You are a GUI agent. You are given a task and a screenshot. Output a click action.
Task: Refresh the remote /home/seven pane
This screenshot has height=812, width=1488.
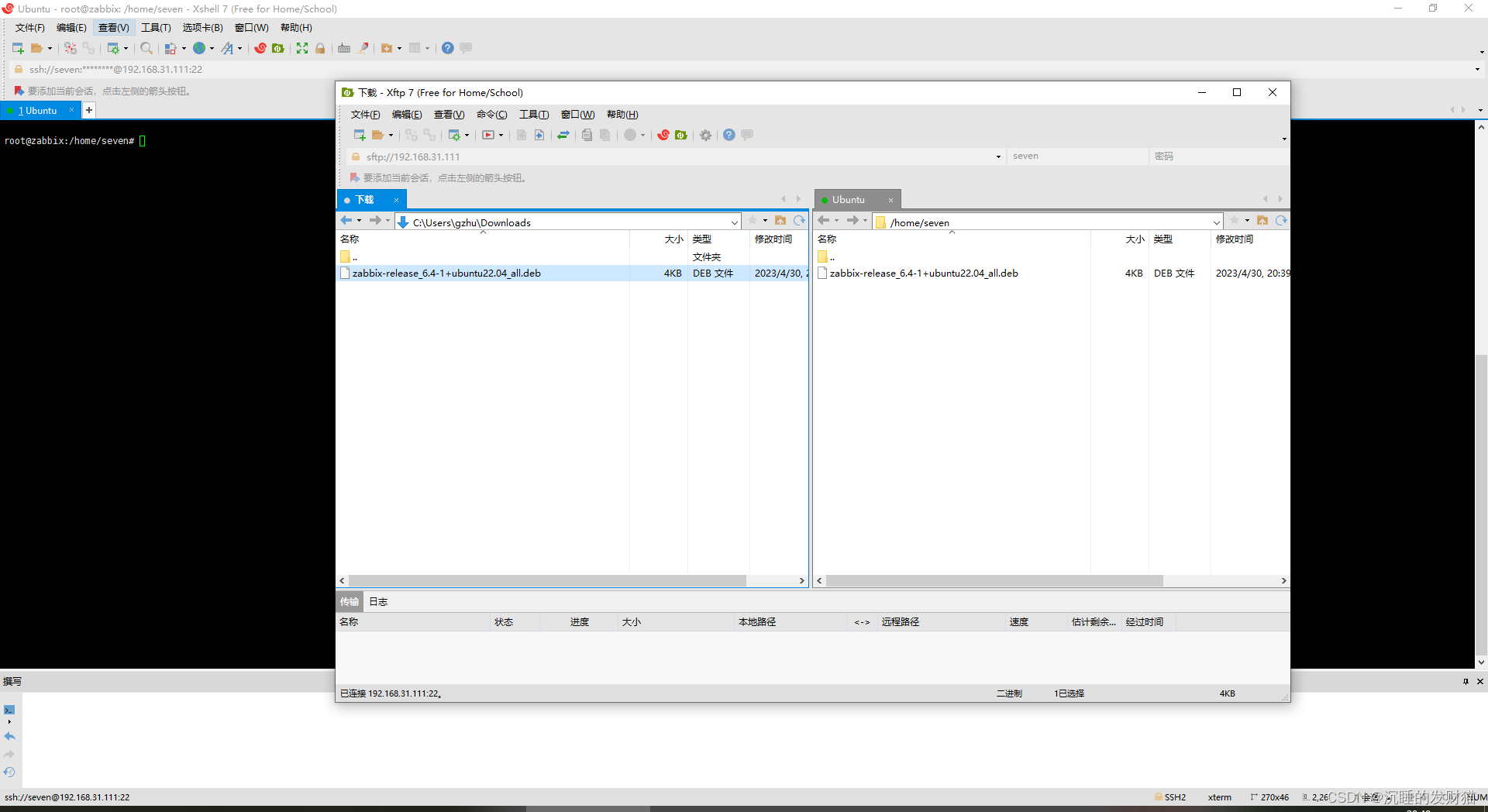click(x=1281, y=221)
